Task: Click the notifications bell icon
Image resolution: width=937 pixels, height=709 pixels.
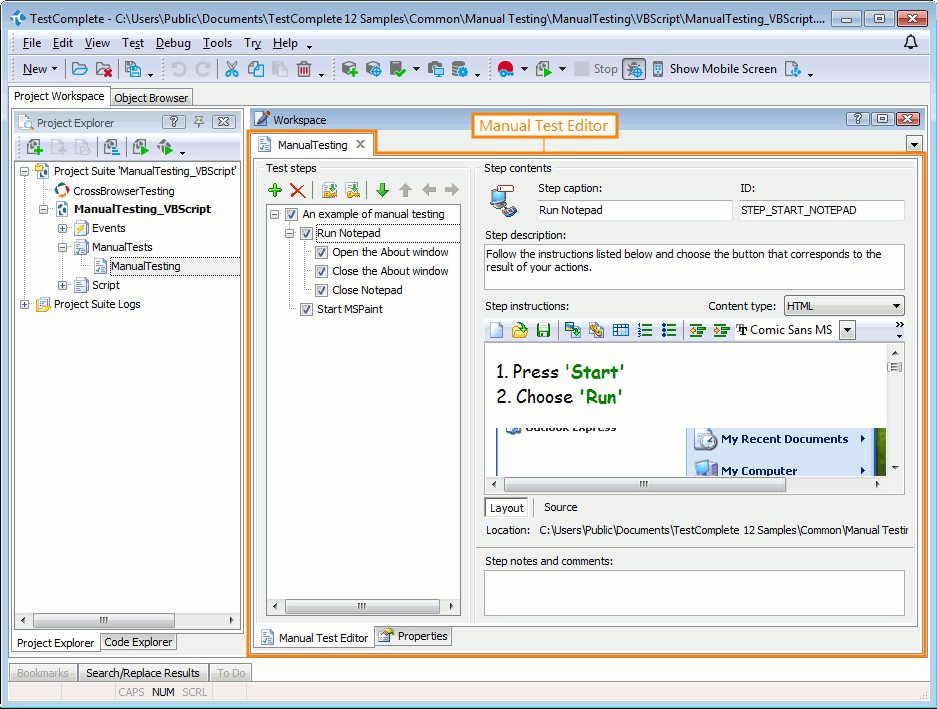Action: click(910, 42)
